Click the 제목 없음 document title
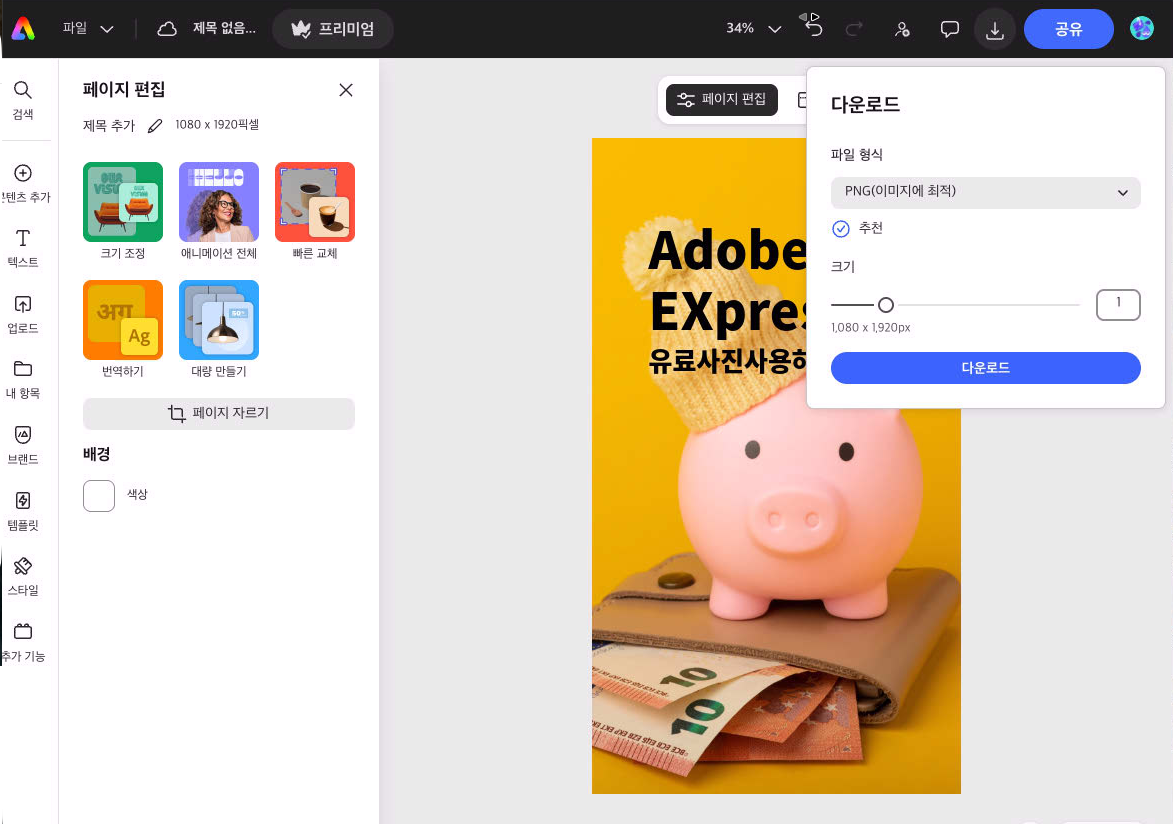 [x=224, y=28]
